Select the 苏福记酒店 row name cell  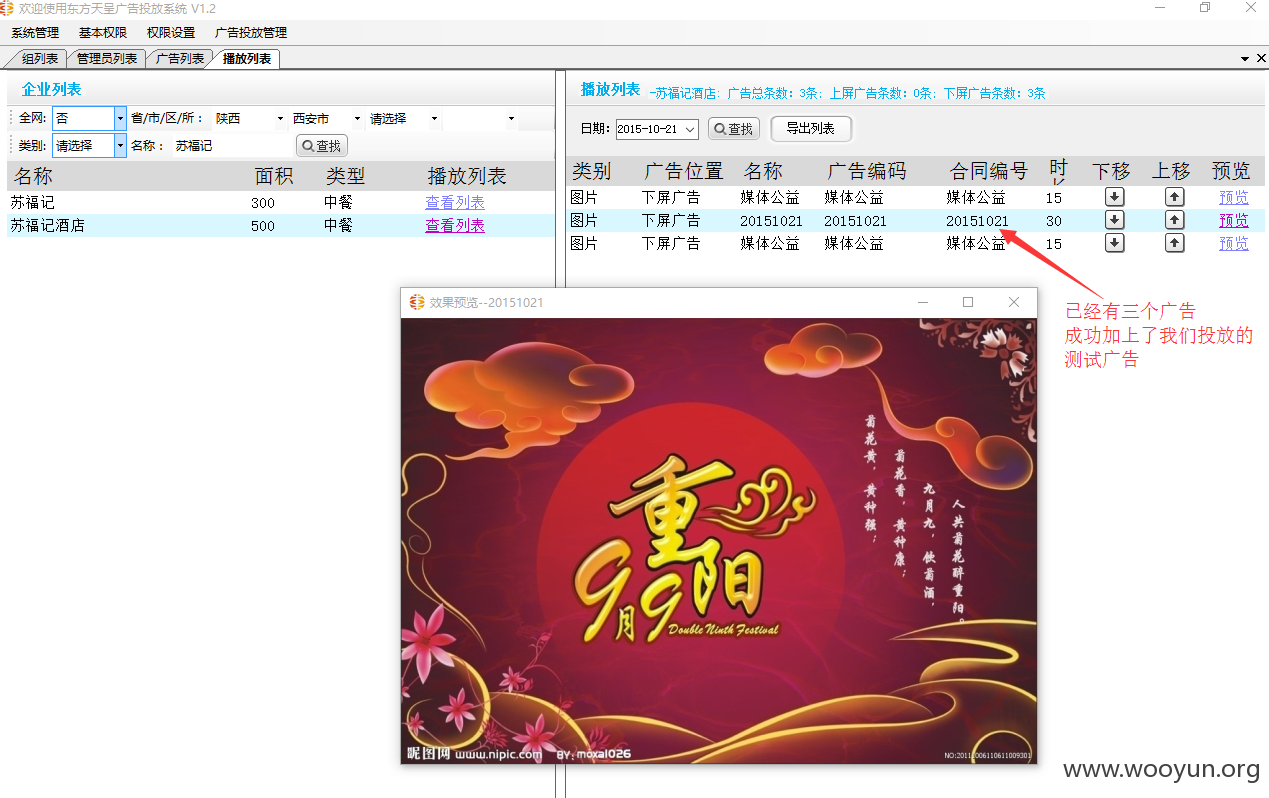48,226
